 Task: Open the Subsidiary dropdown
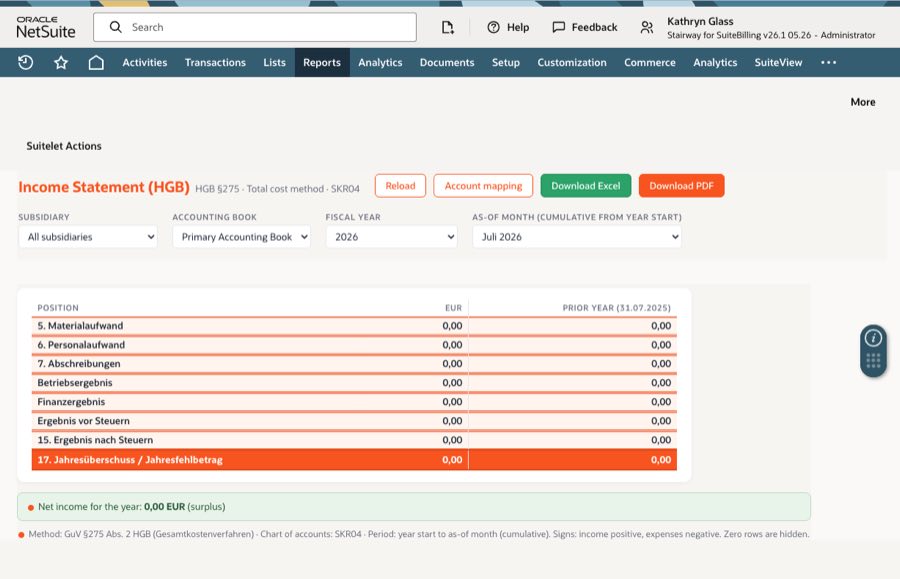[88, 237]
